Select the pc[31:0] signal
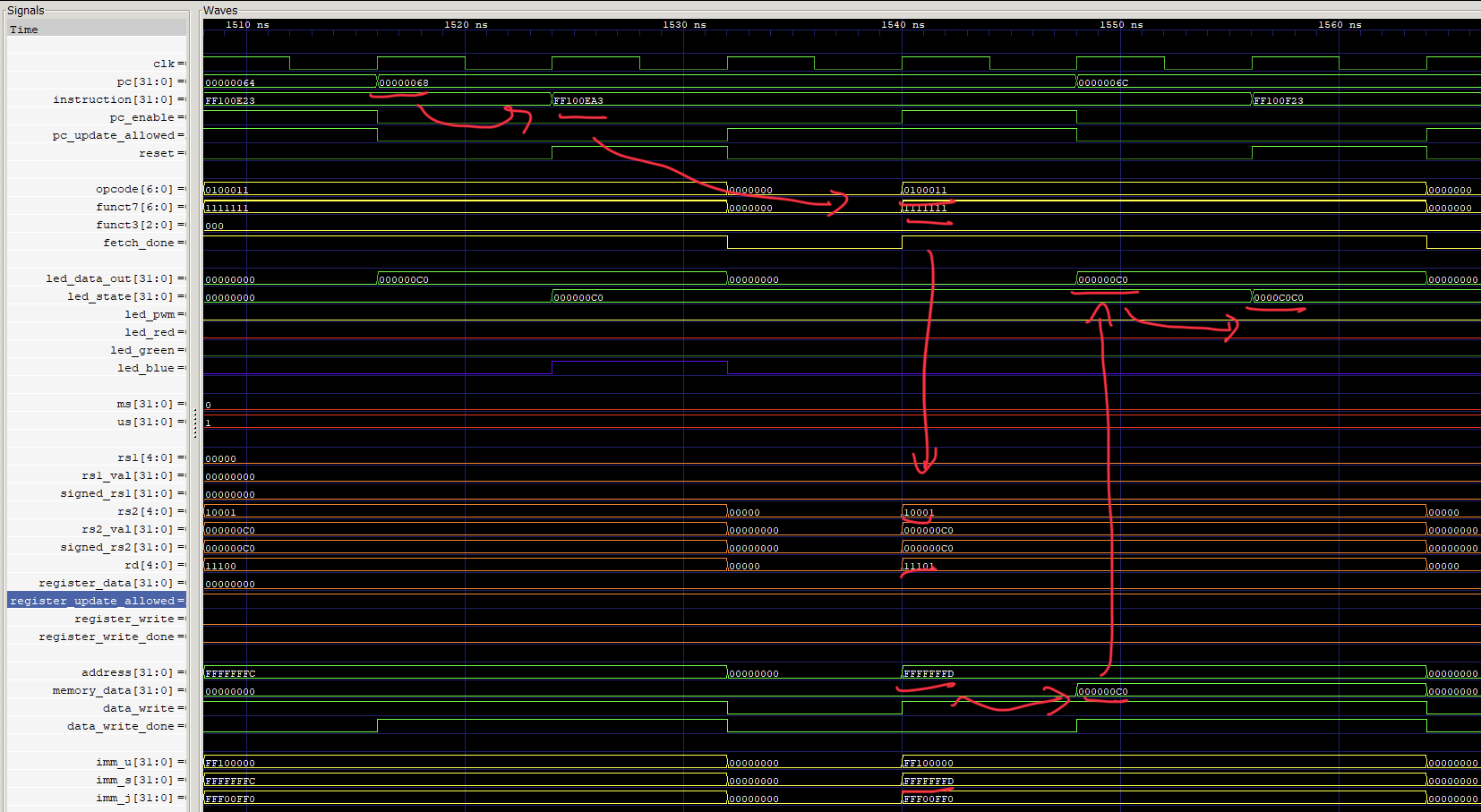Image resolution: width=1481 pixels, height=812 pixels. (97, 81)
